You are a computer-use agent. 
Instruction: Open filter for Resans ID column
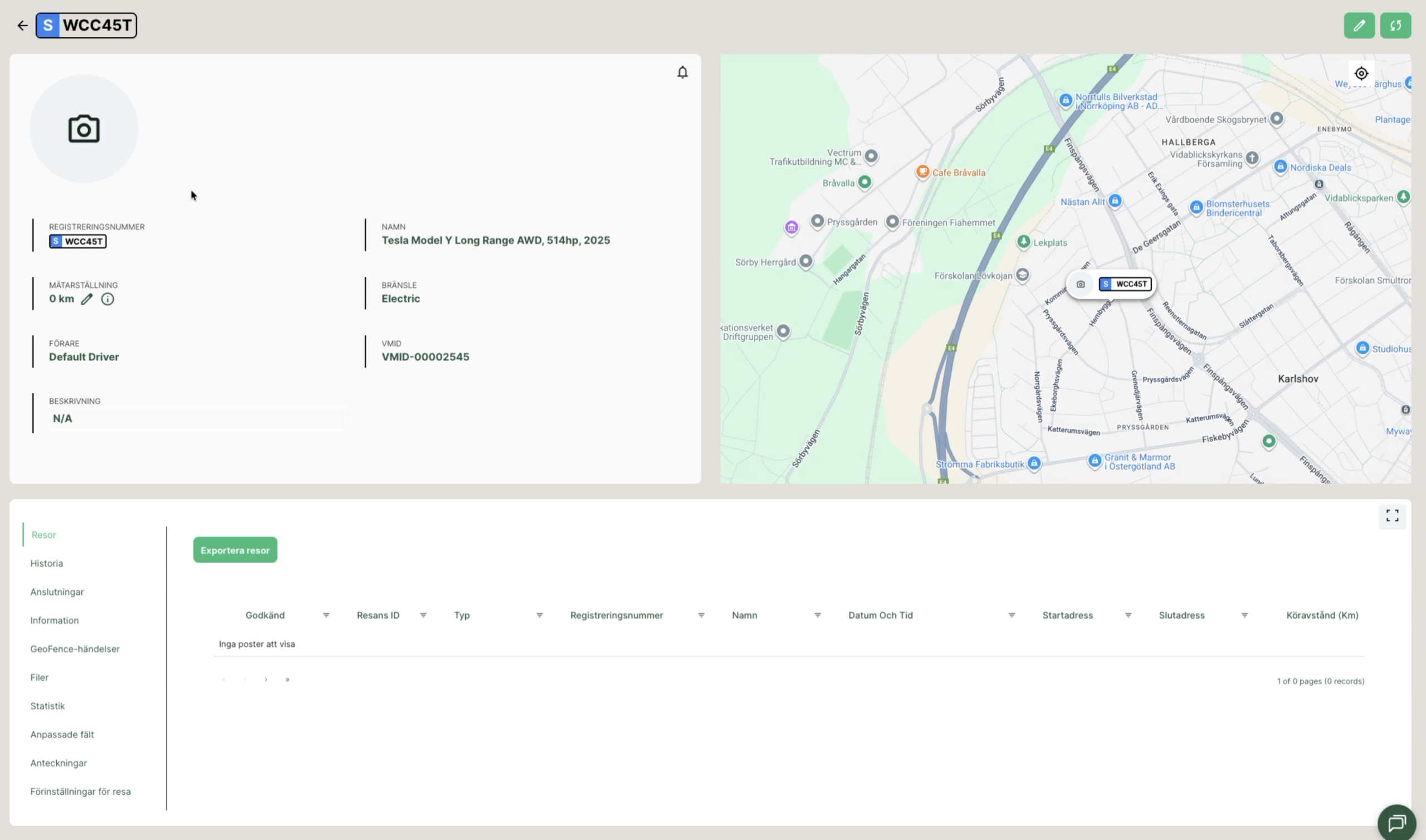pyautogui.click(x=423, y=616)
